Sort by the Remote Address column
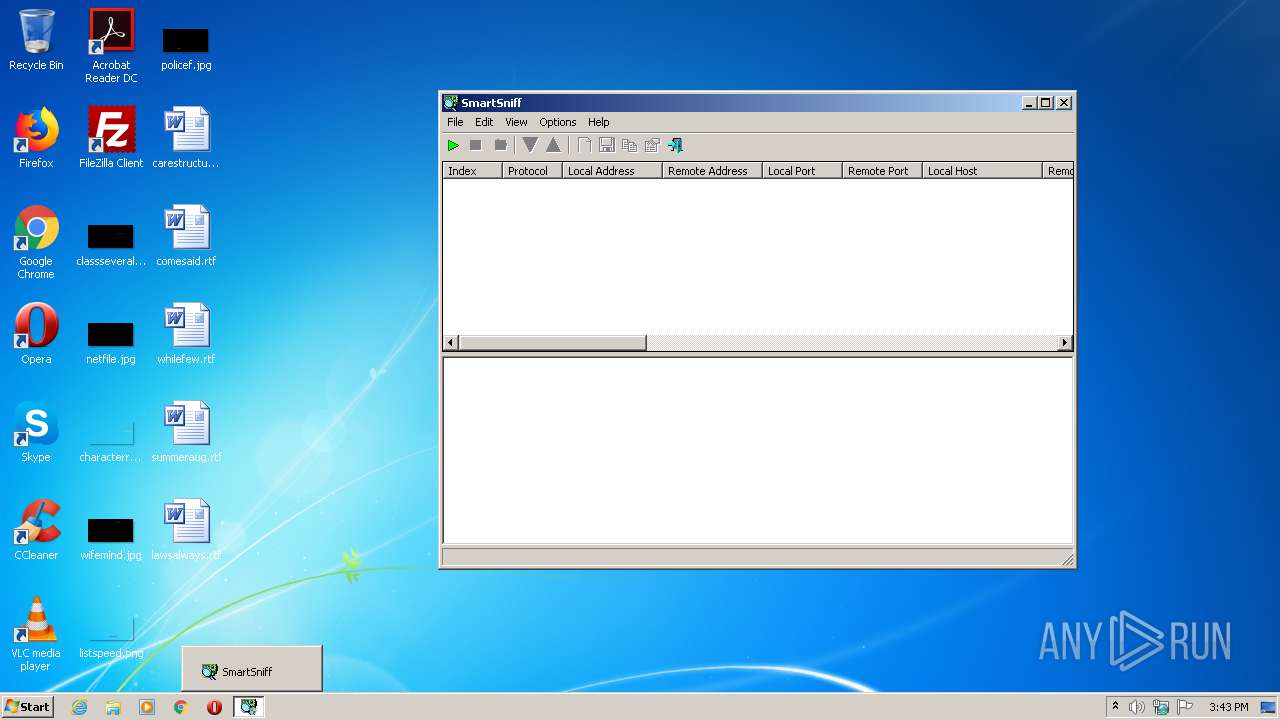This screenshot has width=1280, height=720. click(x=712, y=171)
